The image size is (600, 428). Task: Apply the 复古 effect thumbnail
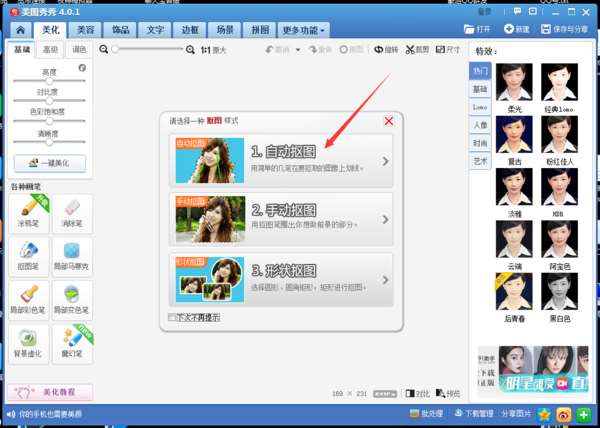pyautogui.click(x=514, y=135)
